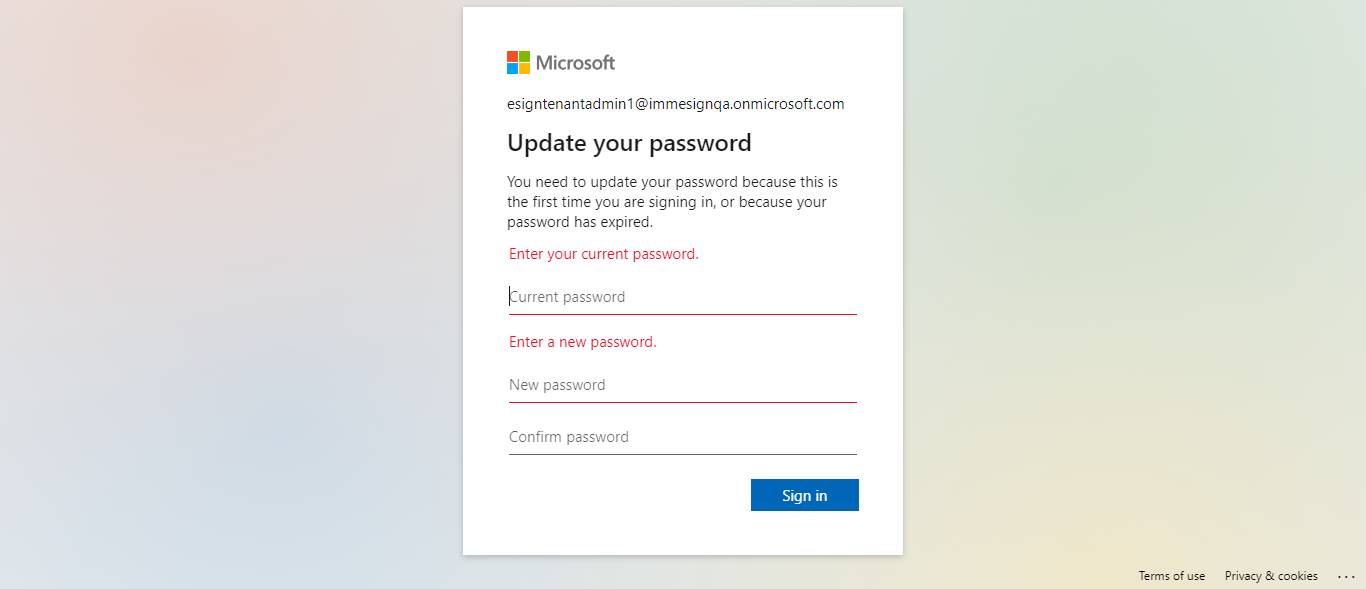Click the Microsoft wordmark text
Screen dimensions: 1366x589
pos(575,63)
